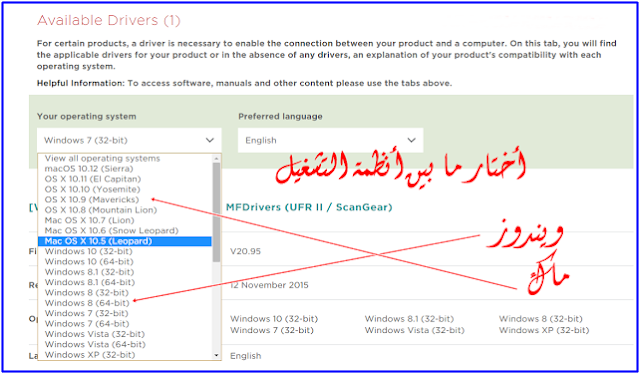
Task: Click the OS list scrollbar thumb
Action: pos(217,212)
